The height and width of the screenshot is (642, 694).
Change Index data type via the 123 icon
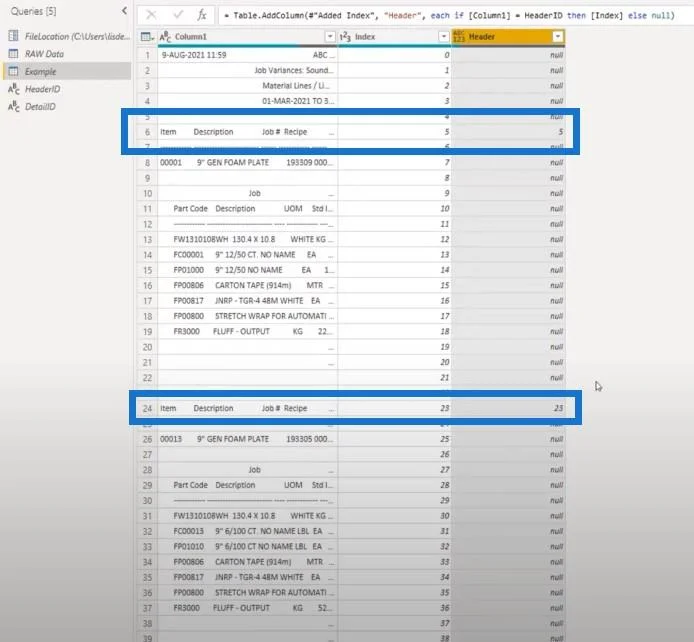tap(345, 37)
